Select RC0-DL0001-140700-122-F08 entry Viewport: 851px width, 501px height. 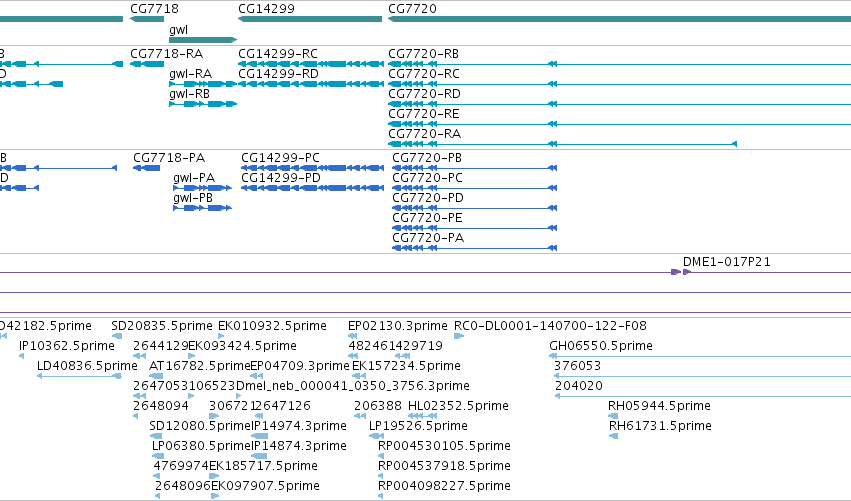pyautogui.click(x=550, y=326)
